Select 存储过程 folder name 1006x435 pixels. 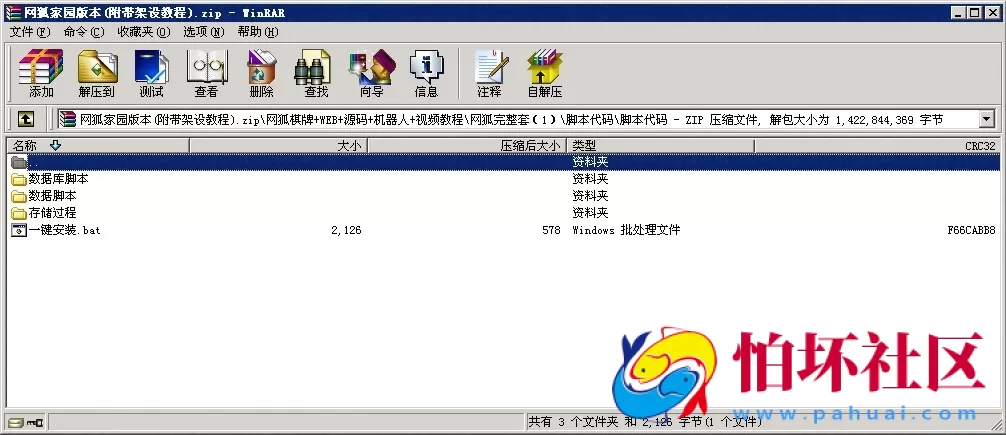tap(53, 212)
